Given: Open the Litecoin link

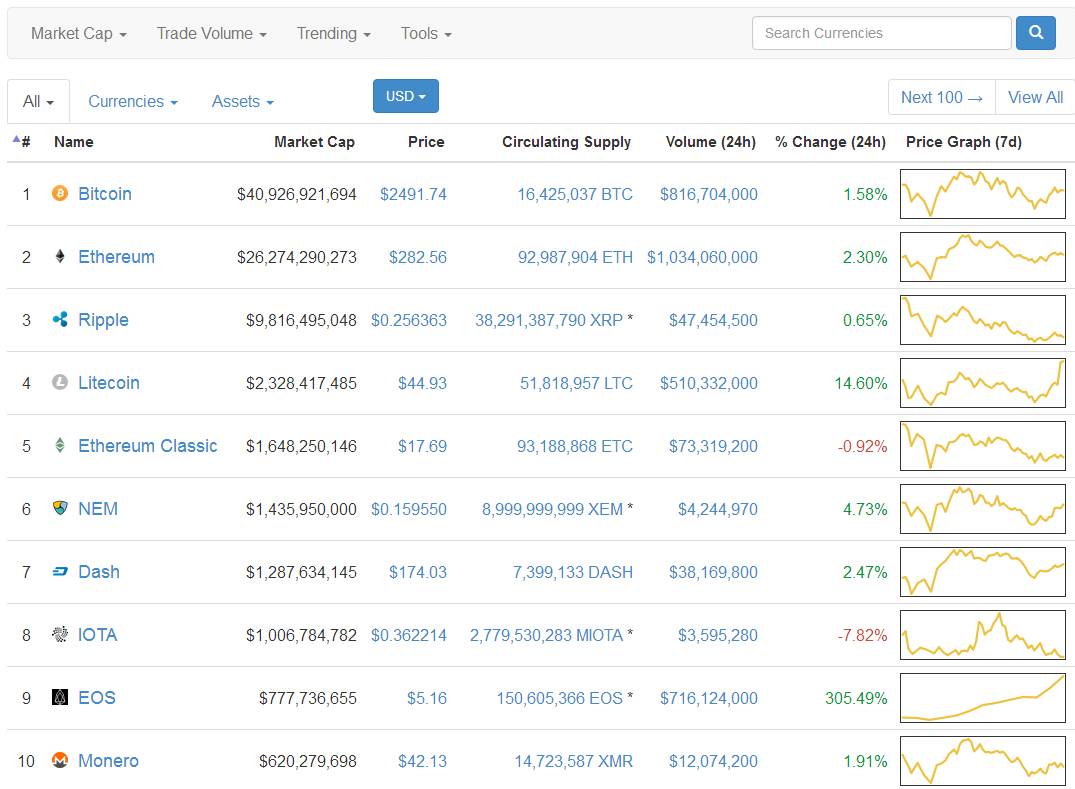Looking at the screenshot, I should click(x=109, y=383).
